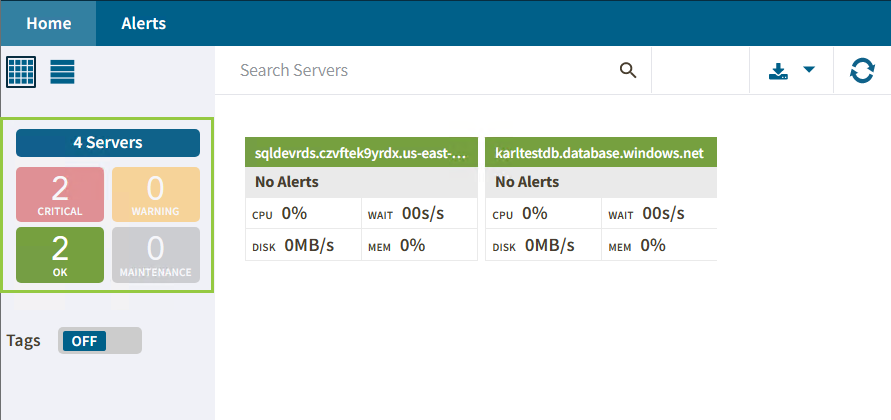Refresh the server dashboard

click(861, 71)
